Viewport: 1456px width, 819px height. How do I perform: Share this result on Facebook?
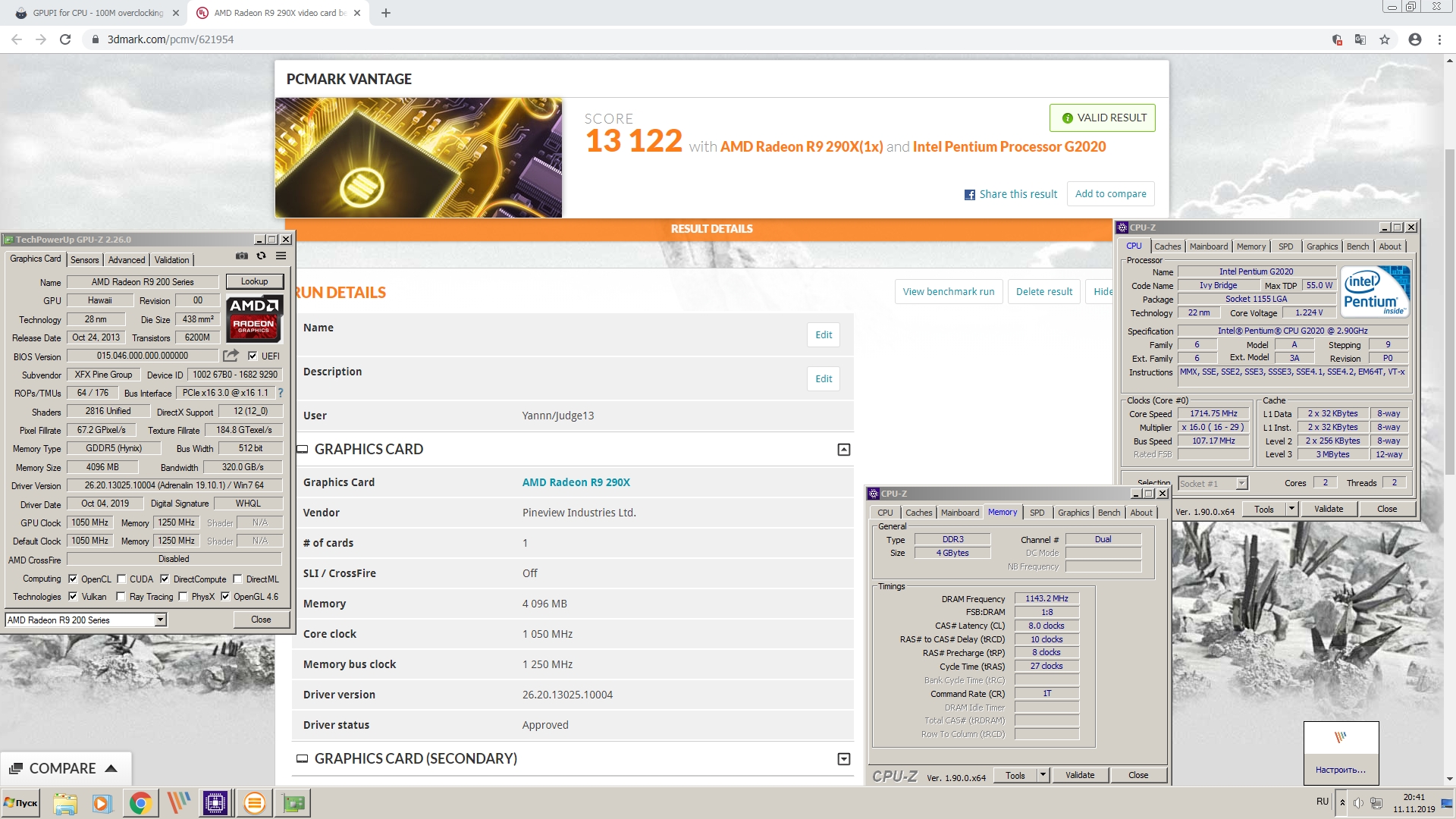[x=1010, y=194]
